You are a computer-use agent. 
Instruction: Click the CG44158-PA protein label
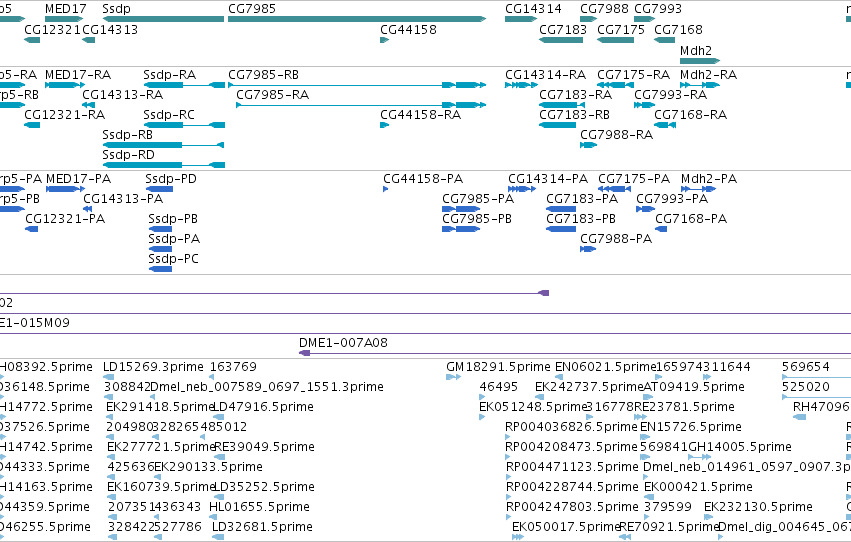point(423,179)
